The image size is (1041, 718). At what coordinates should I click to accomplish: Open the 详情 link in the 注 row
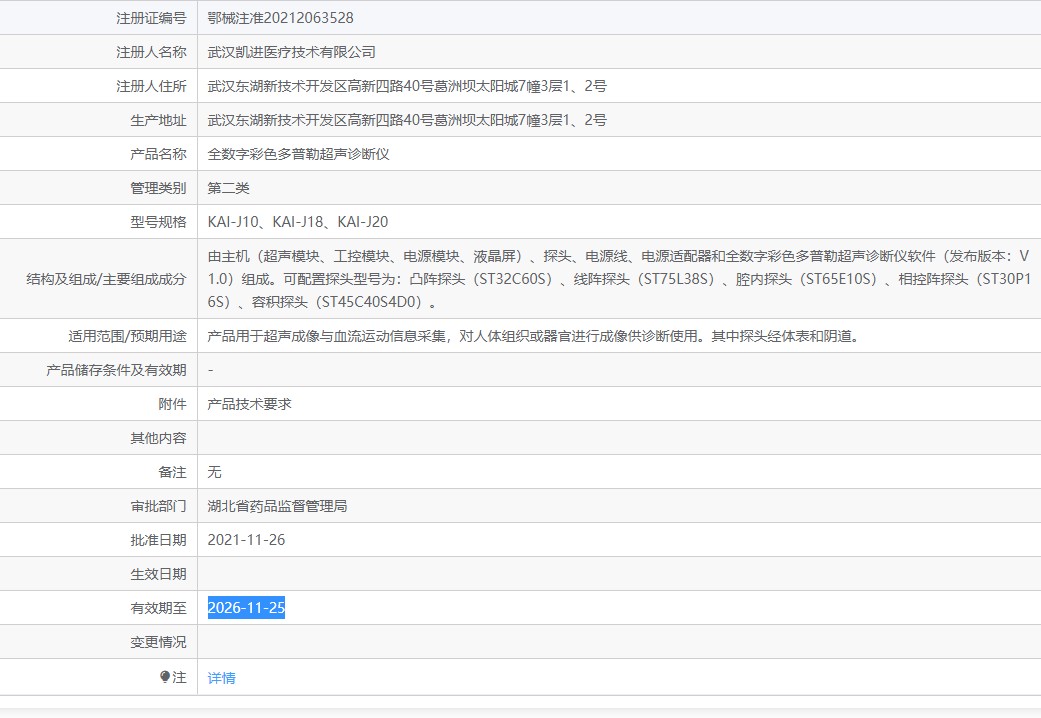(x=221, y=677)
